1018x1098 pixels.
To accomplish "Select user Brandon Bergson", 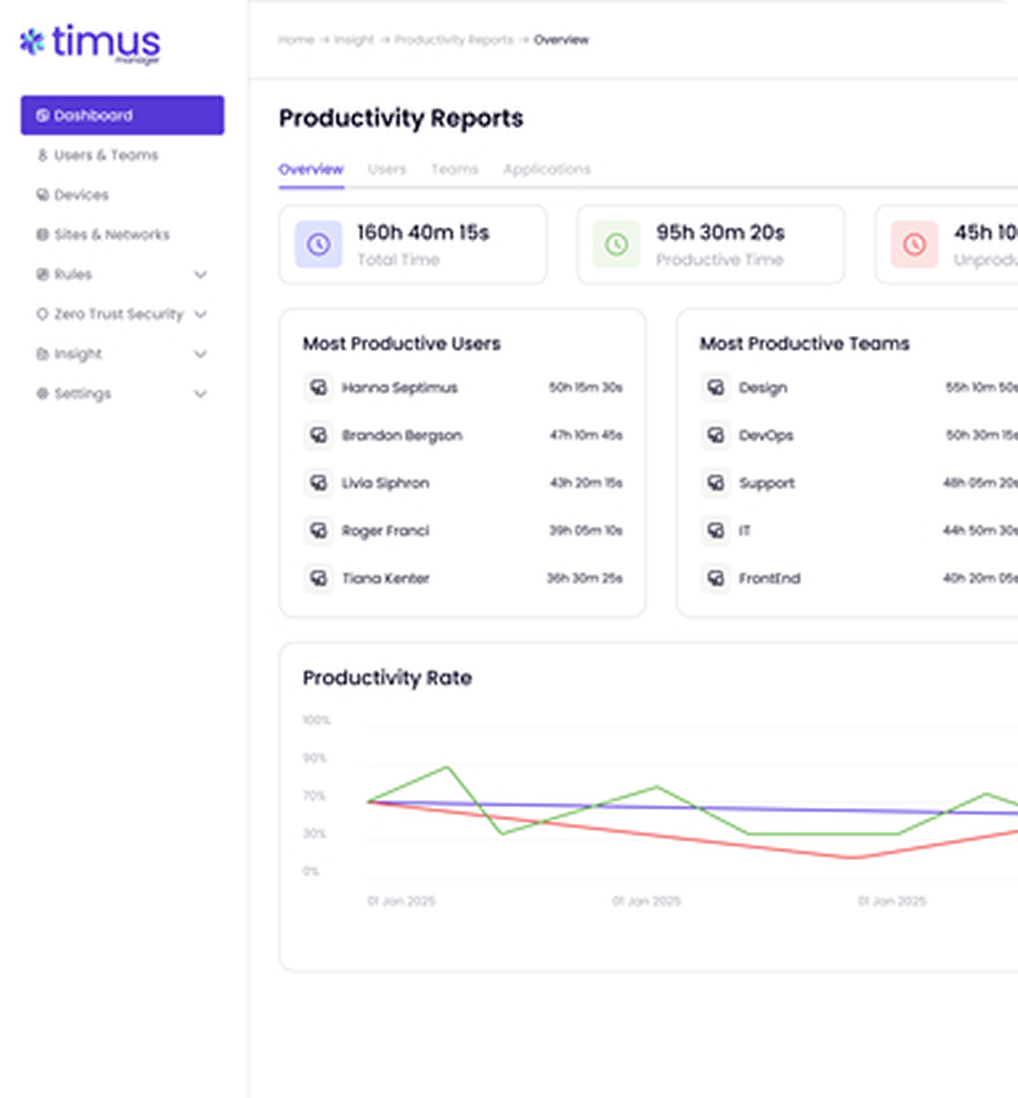I will (x=402, y=436).
